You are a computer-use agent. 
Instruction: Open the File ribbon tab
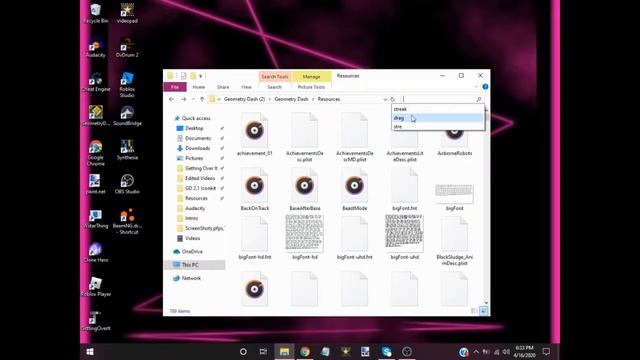coord(175,87)
